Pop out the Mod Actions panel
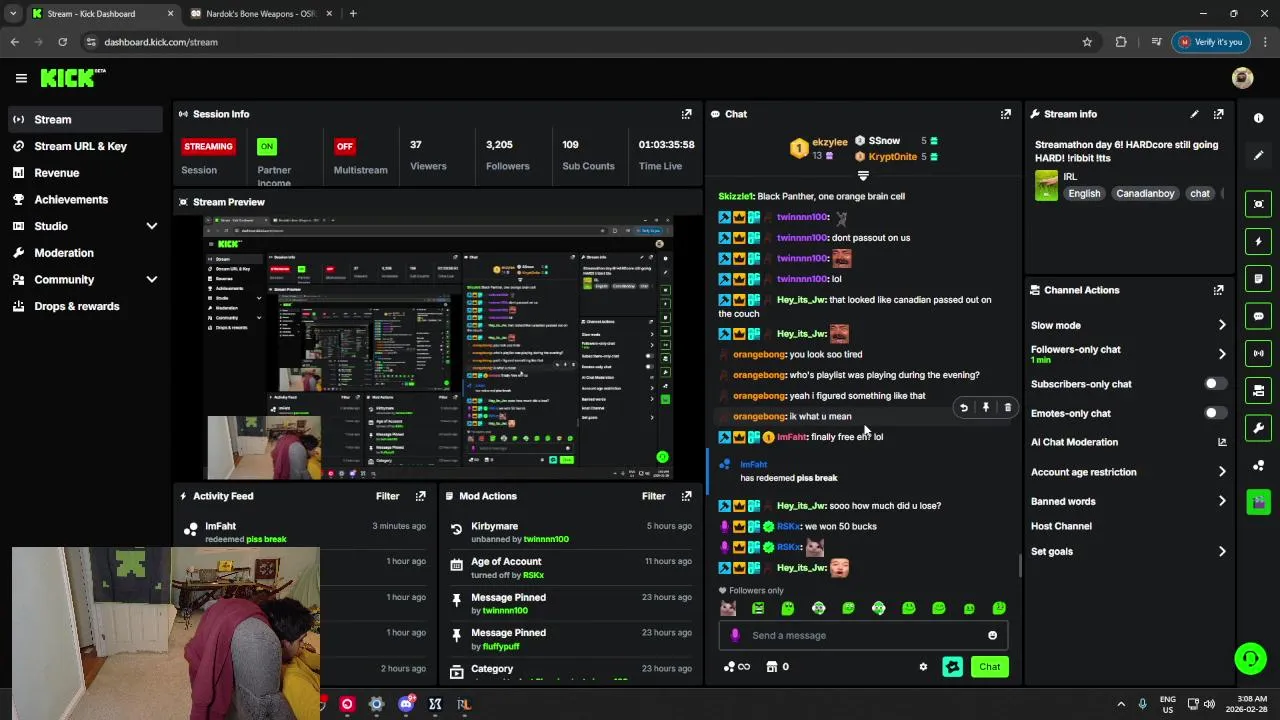 686,496
